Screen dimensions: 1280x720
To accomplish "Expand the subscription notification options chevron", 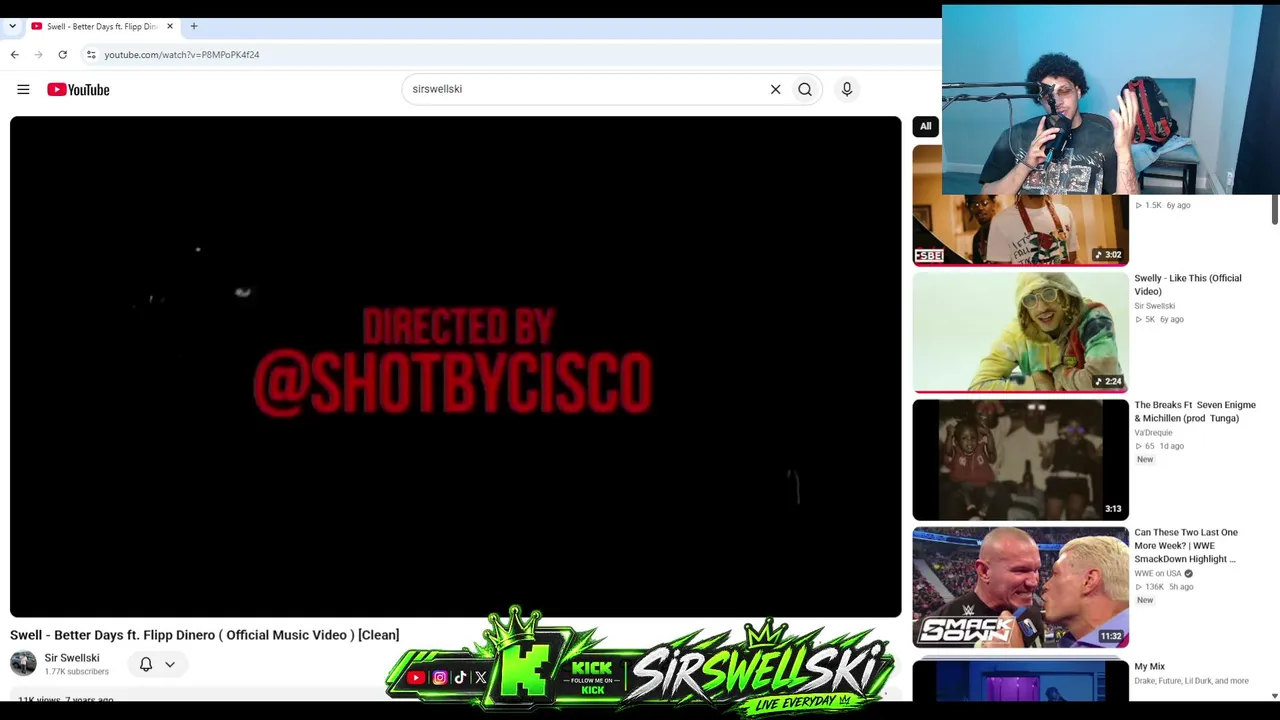I will pos(170,664).
